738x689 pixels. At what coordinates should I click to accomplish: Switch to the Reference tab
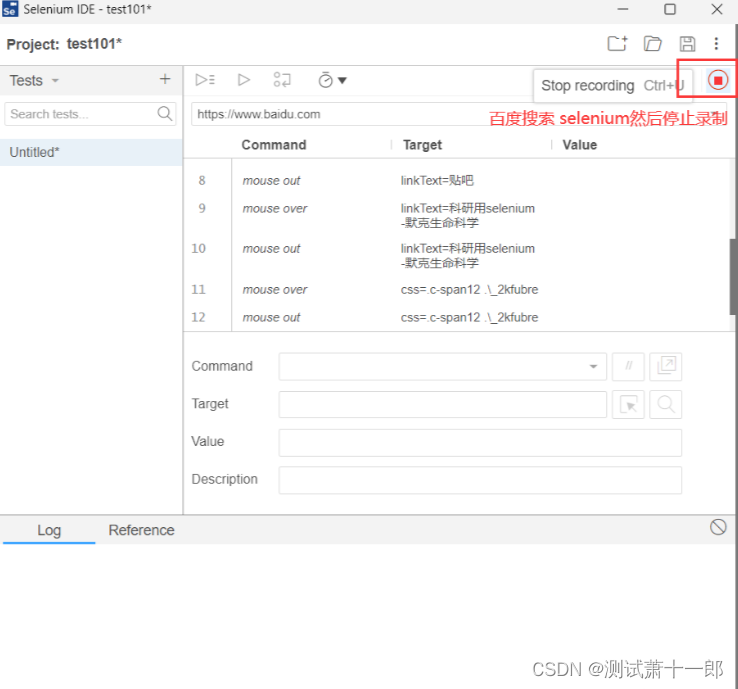pos(141,530)
